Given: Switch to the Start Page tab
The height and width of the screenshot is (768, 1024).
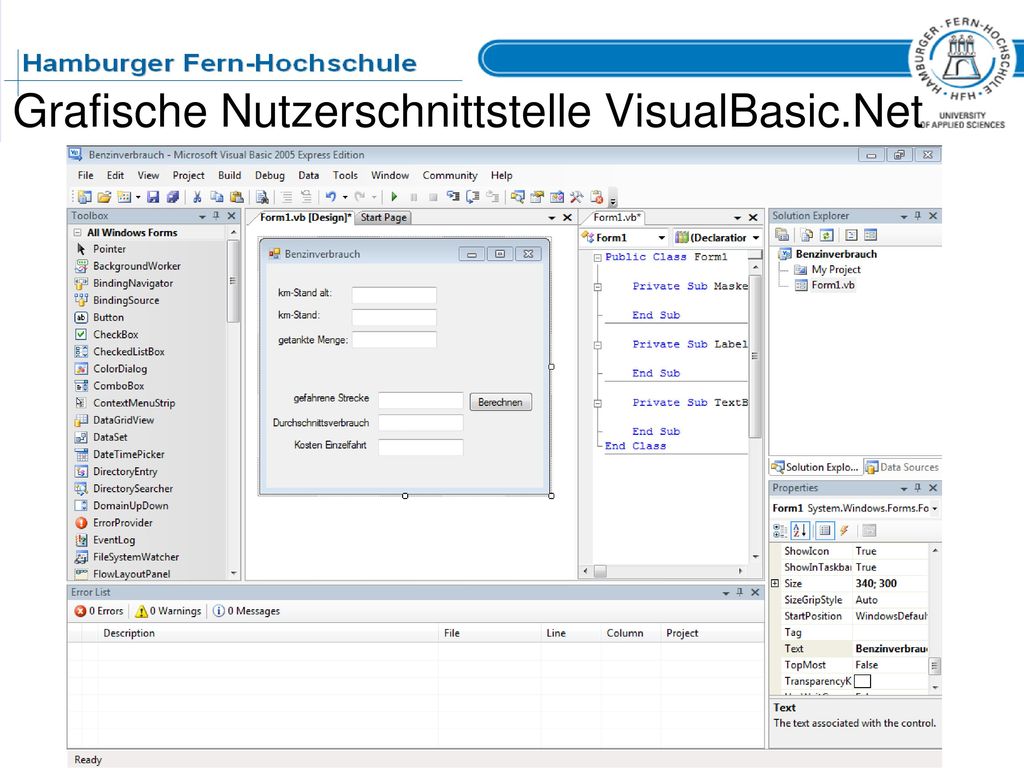Looking at the screenshot, I should [x=383, y=217].
